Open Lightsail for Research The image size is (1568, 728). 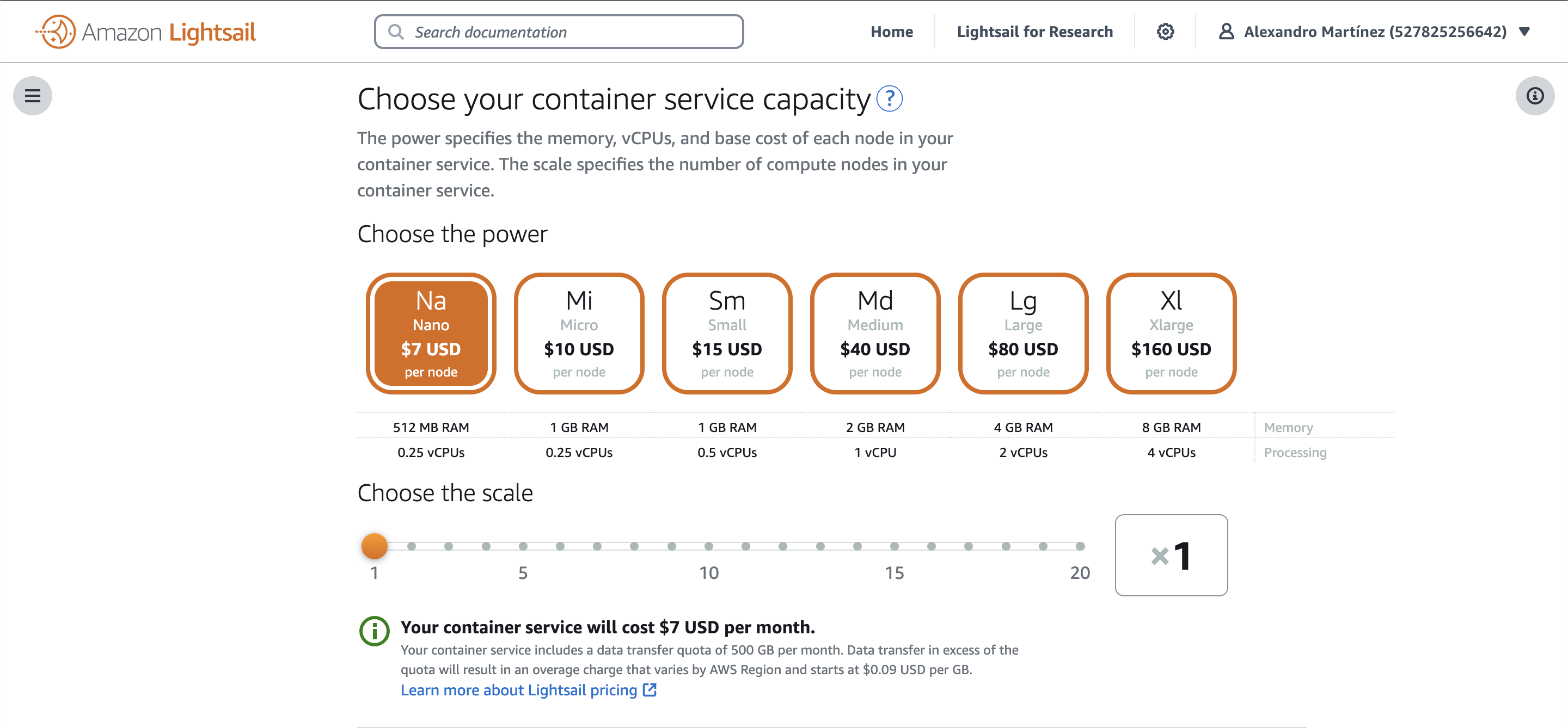1034,32
